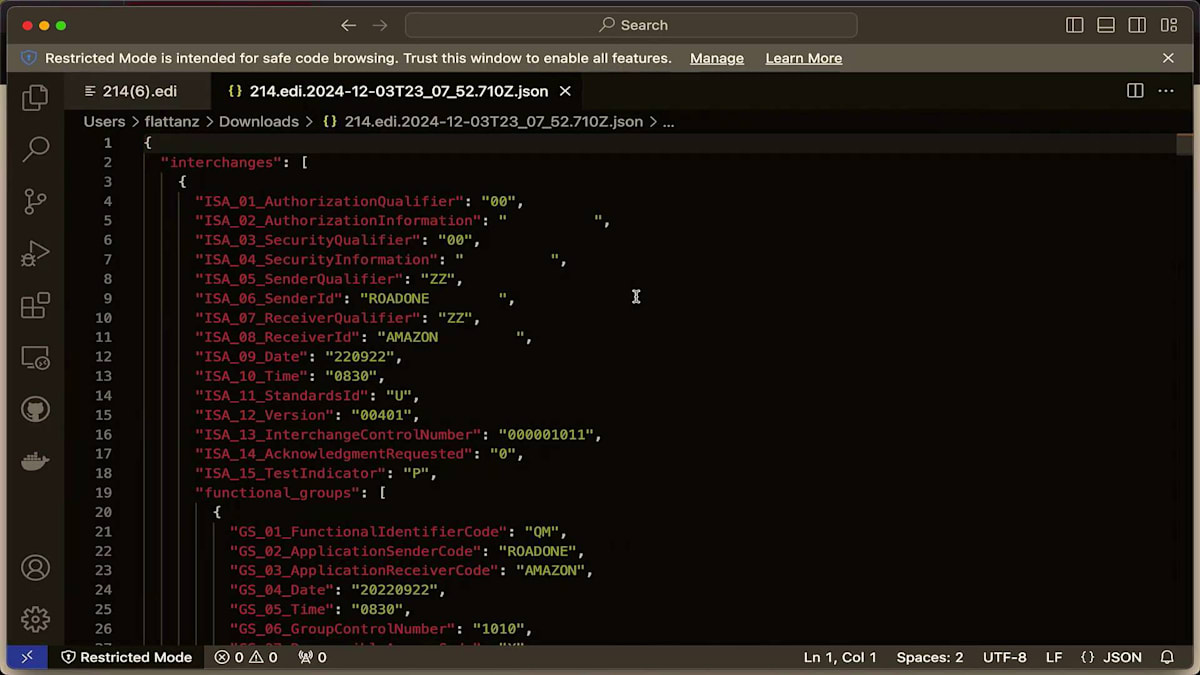Close the 214.edi JSON tab
Screen dimensions: 1200x675
pyautogui.click(x=565, y=91)
